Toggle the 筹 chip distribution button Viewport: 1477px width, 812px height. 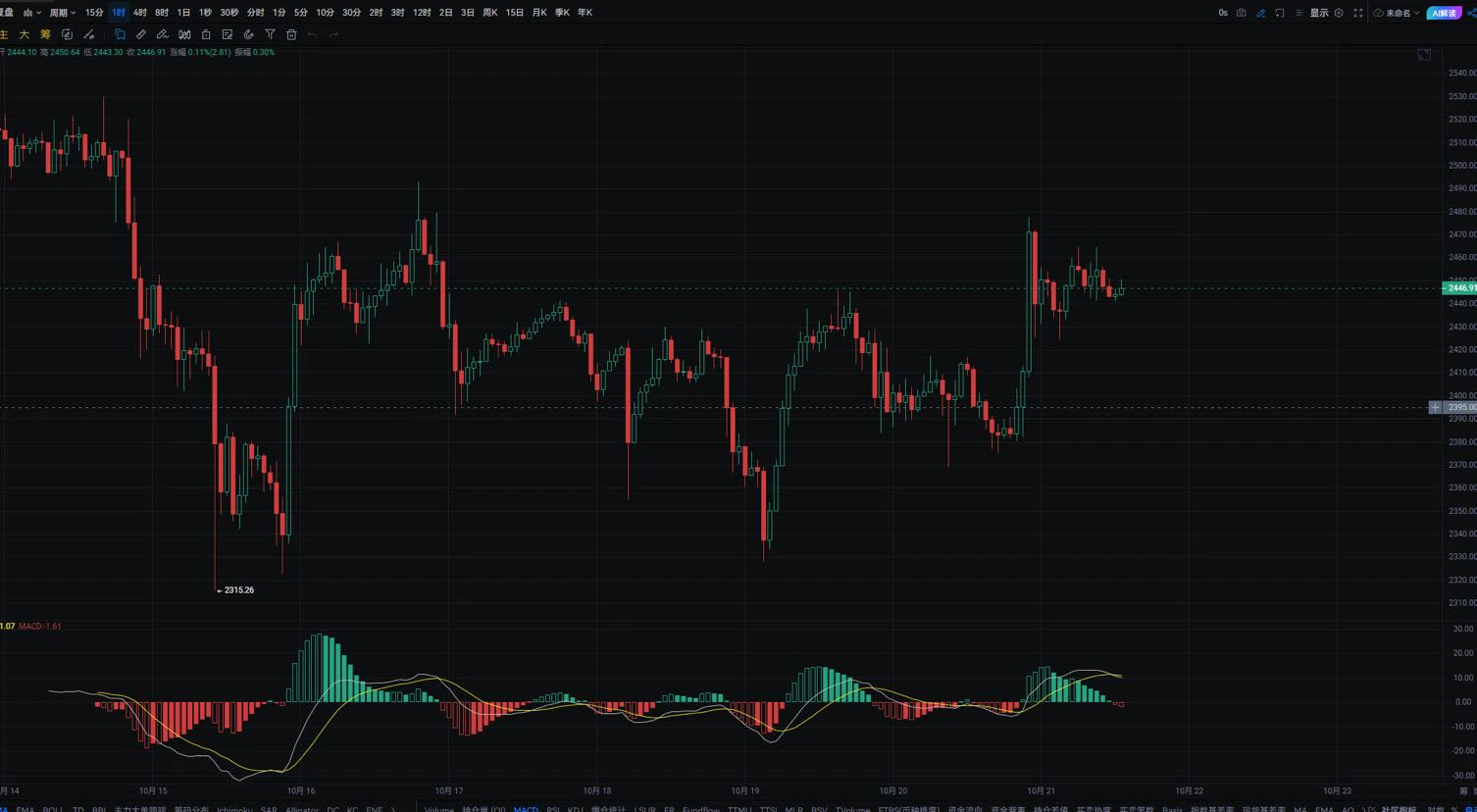coord(45,34)
